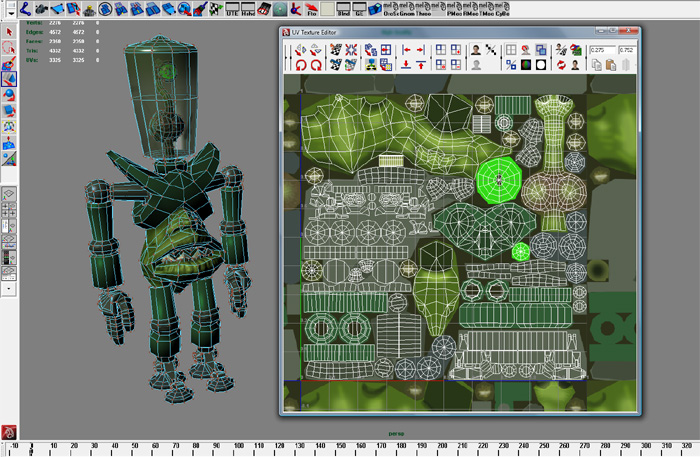Screen dimensions: 700x457
Task: Toggle shaded UV overlap display icon
Action: [x=541, y=50]
